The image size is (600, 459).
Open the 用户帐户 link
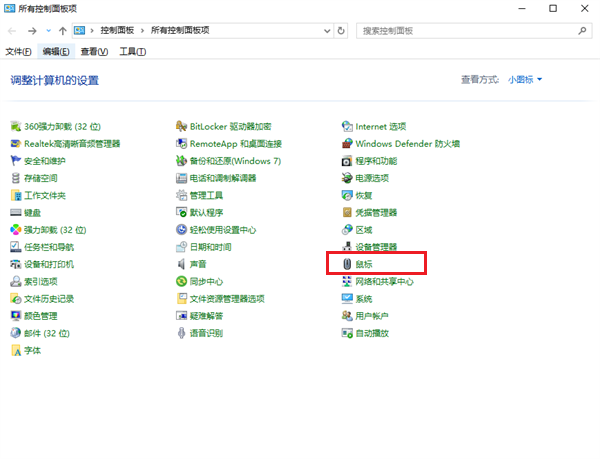[x=372, y=316]
